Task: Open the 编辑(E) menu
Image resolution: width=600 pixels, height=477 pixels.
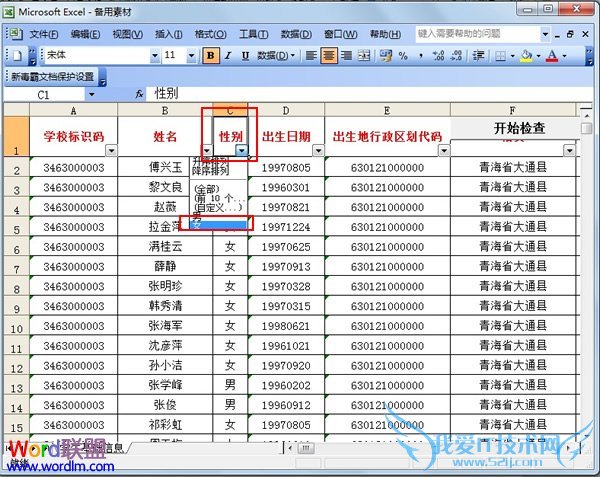Action: click(85, 34)
